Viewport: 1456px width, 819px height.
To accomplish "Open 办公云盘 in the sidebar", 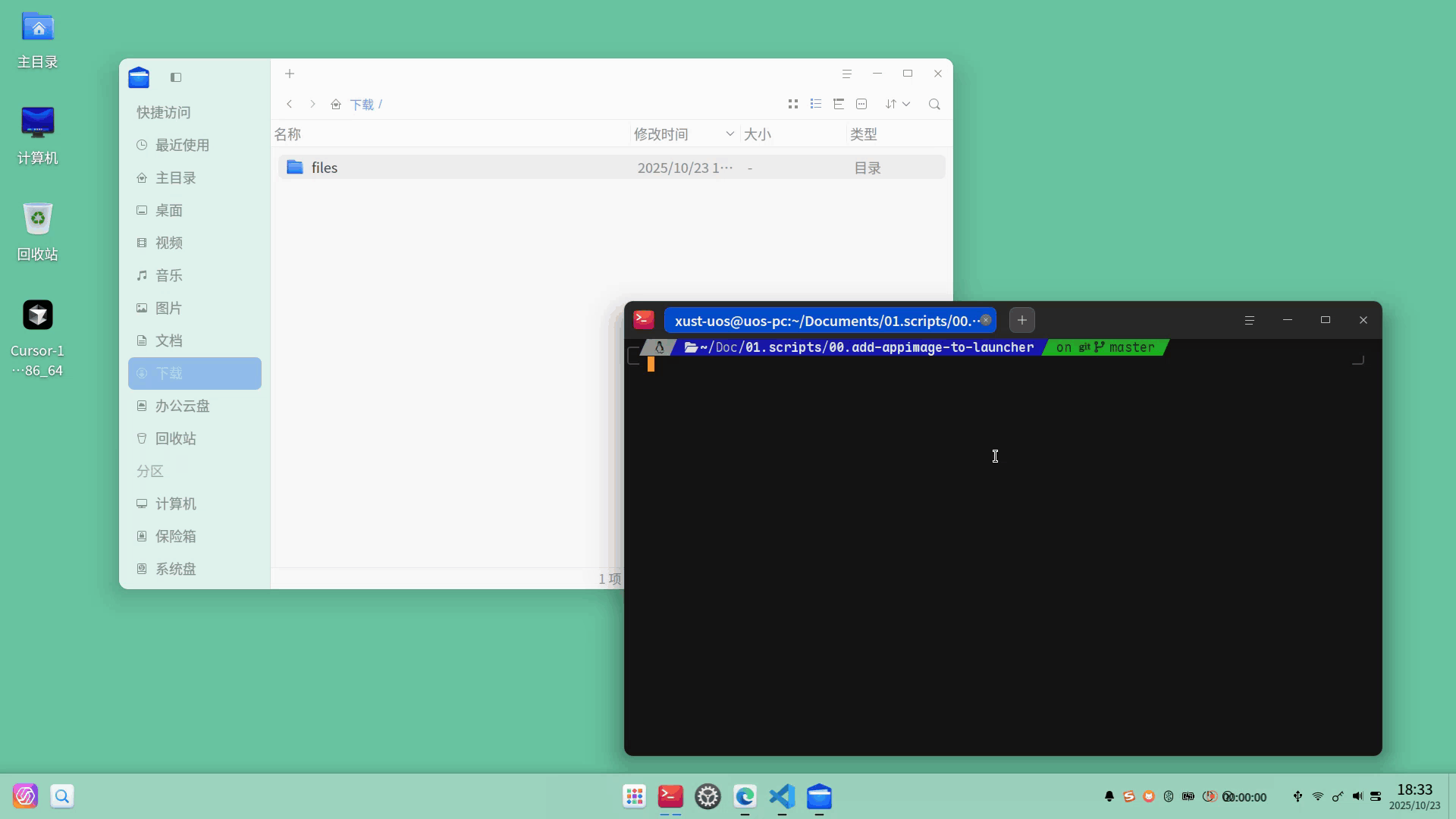I will [195, 406].
